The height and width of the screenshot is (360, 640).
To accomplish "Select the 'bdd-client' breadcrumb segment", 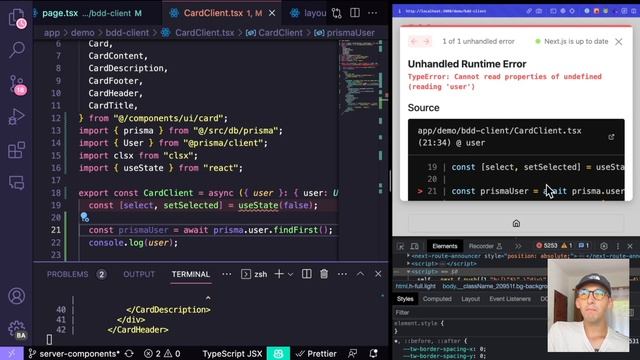I will tap(127, 33).
